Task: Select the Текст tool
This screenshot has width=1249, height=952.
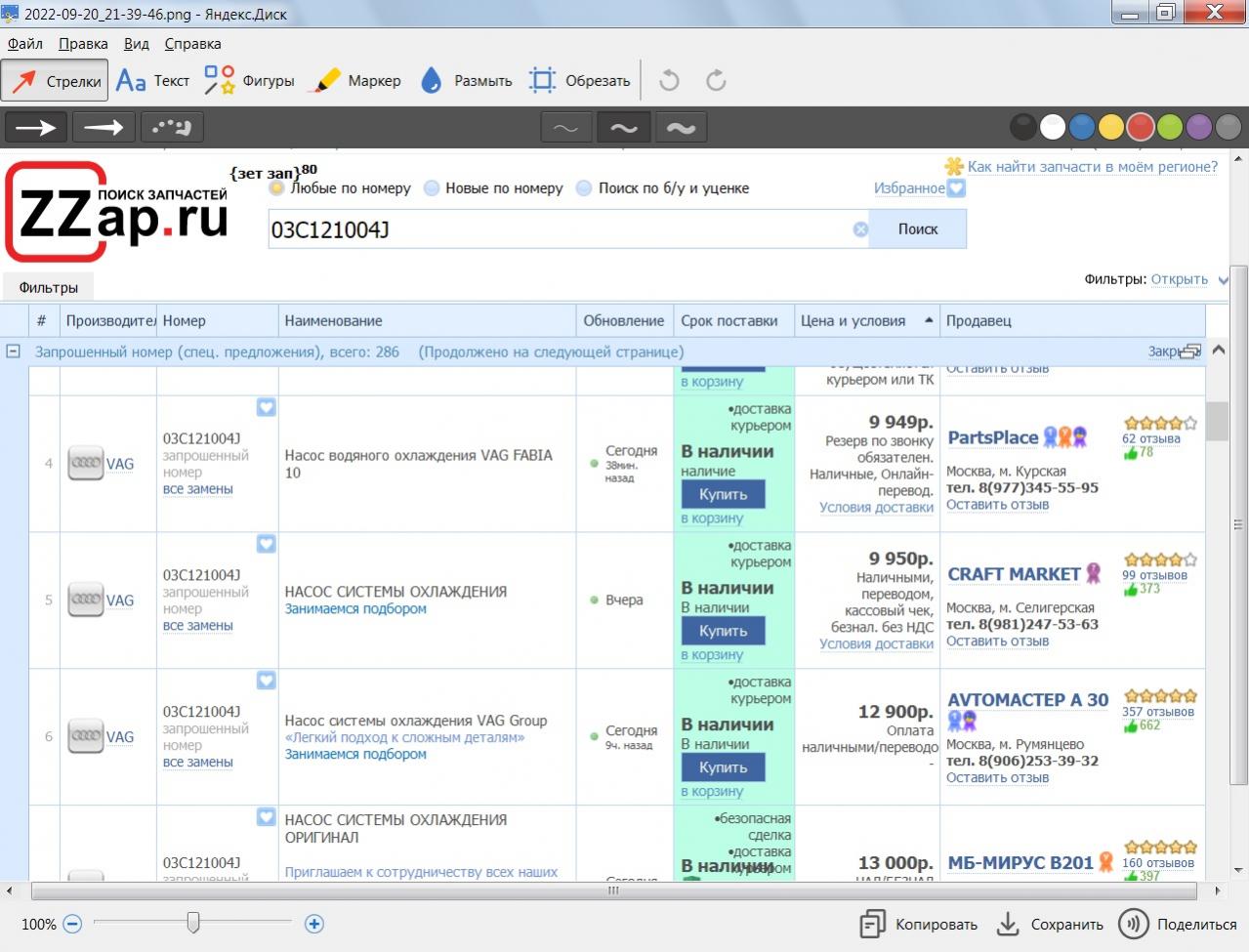Action: pos(152,81)
